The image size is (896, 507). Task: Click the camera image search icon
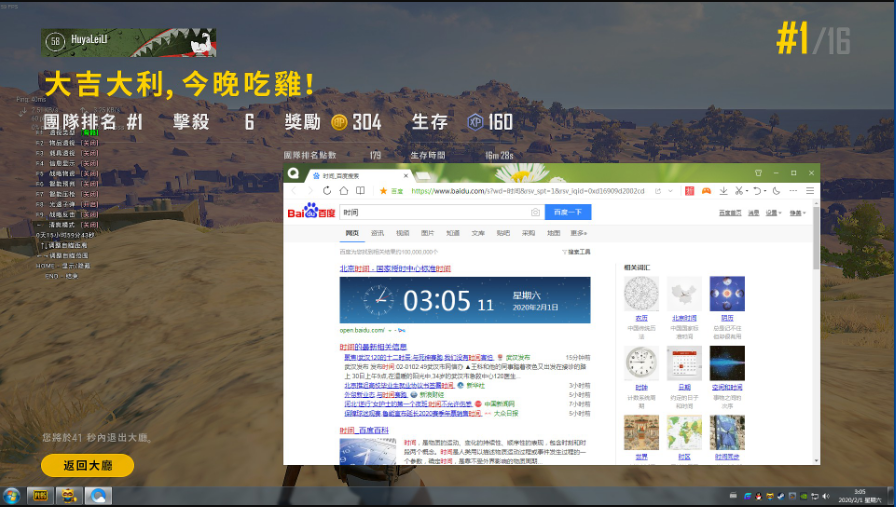tap(535, 212)
